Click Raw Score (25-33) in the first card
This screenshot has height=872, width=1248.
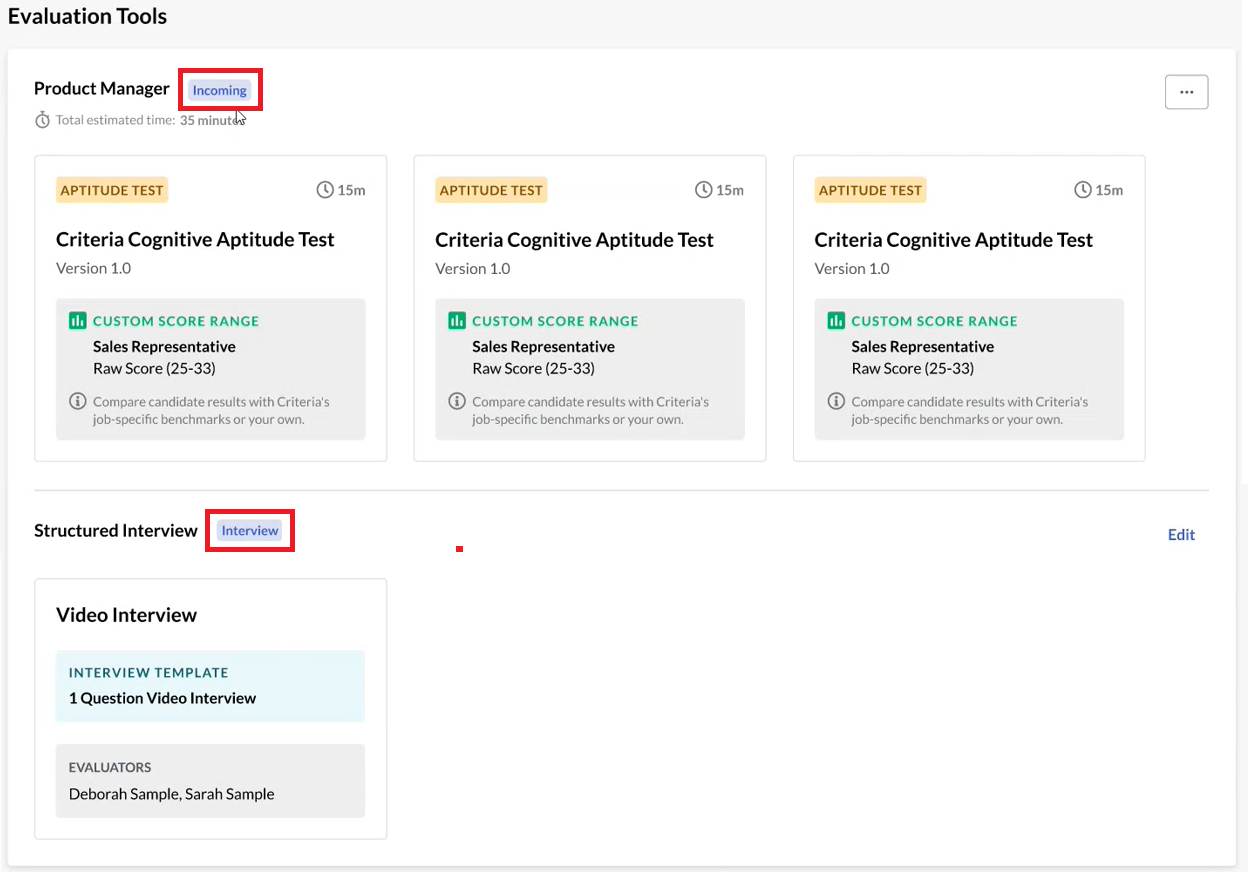154,369
